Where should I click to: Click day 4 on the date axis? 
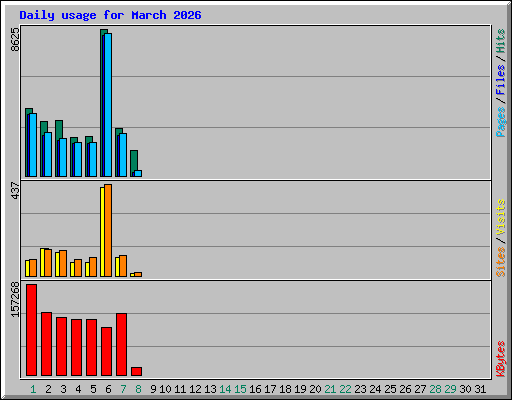[x=78, y=389]
